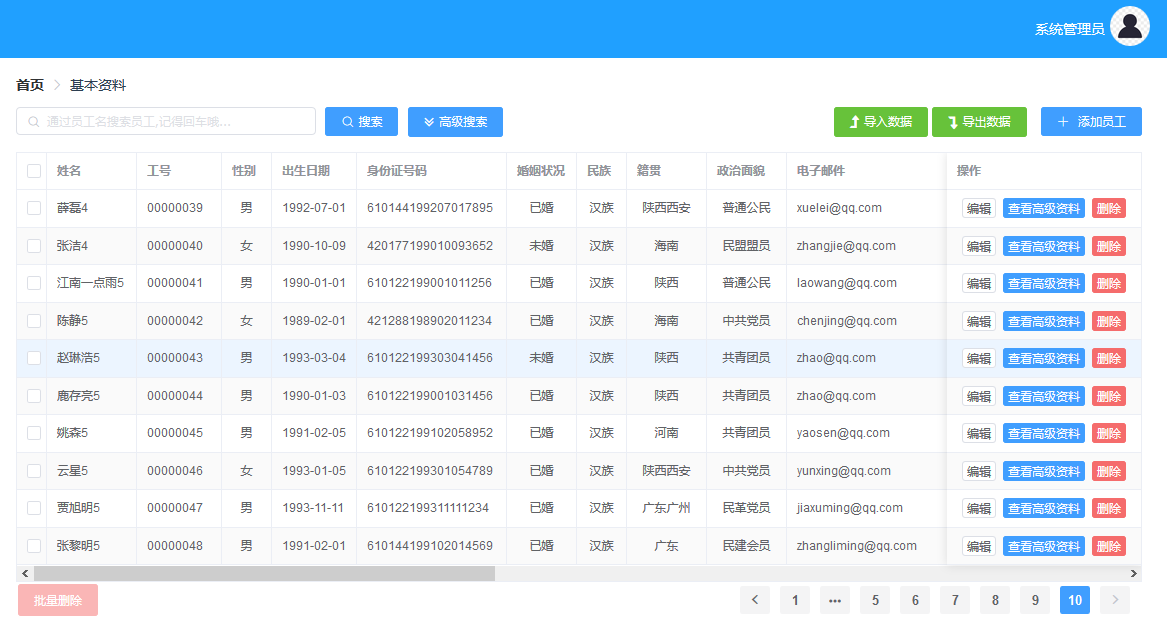Edit the 姚森5 employee record
The image size is (1167, 624).
[x=979, y=433]
